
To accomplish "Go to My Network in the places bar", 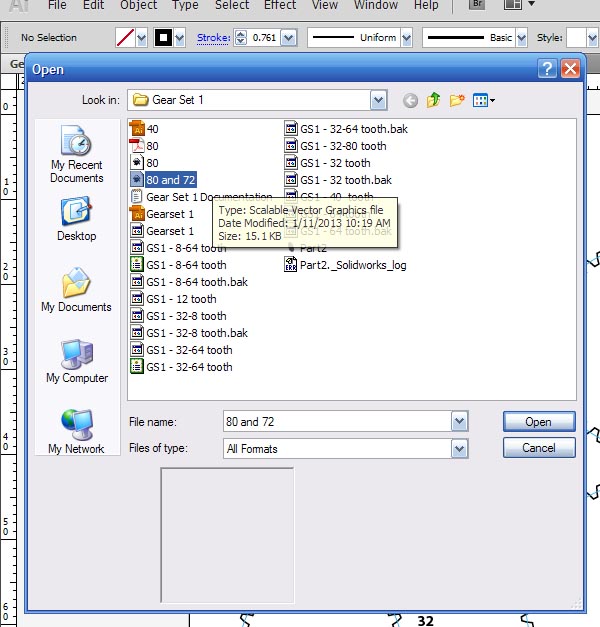I will pos(76,432).
